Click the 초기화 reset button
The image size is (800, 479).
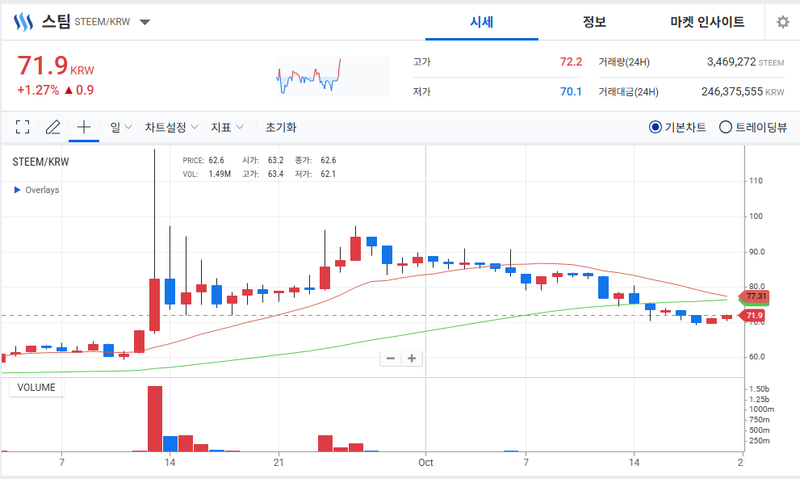click(281, 127)
